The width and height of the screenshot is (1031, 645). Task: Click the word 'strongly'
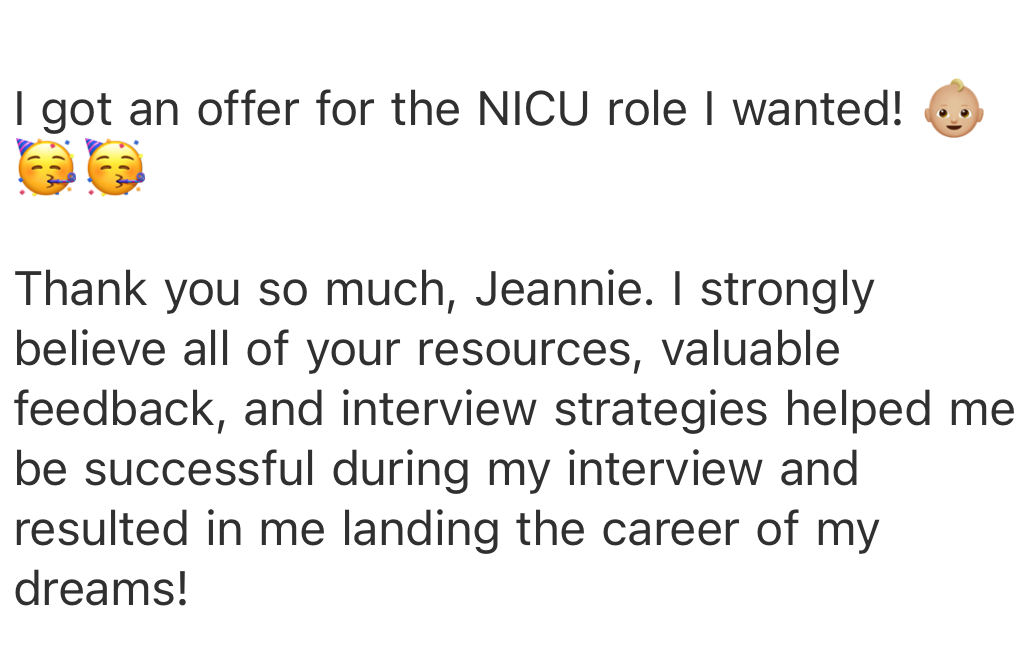tap(787, 291)
